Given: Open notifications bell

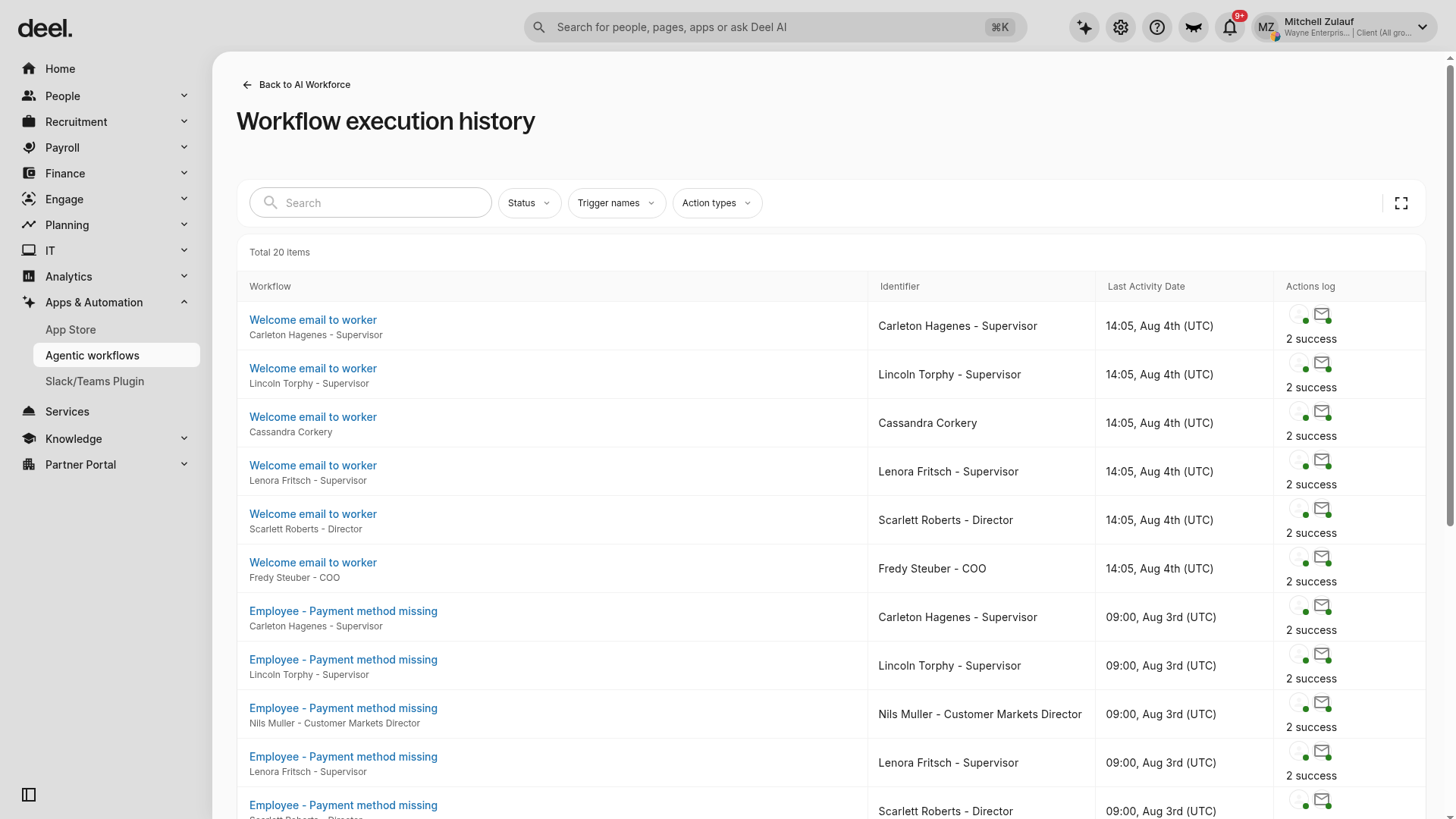Looking at the screenshot, I should (1230, 27).
